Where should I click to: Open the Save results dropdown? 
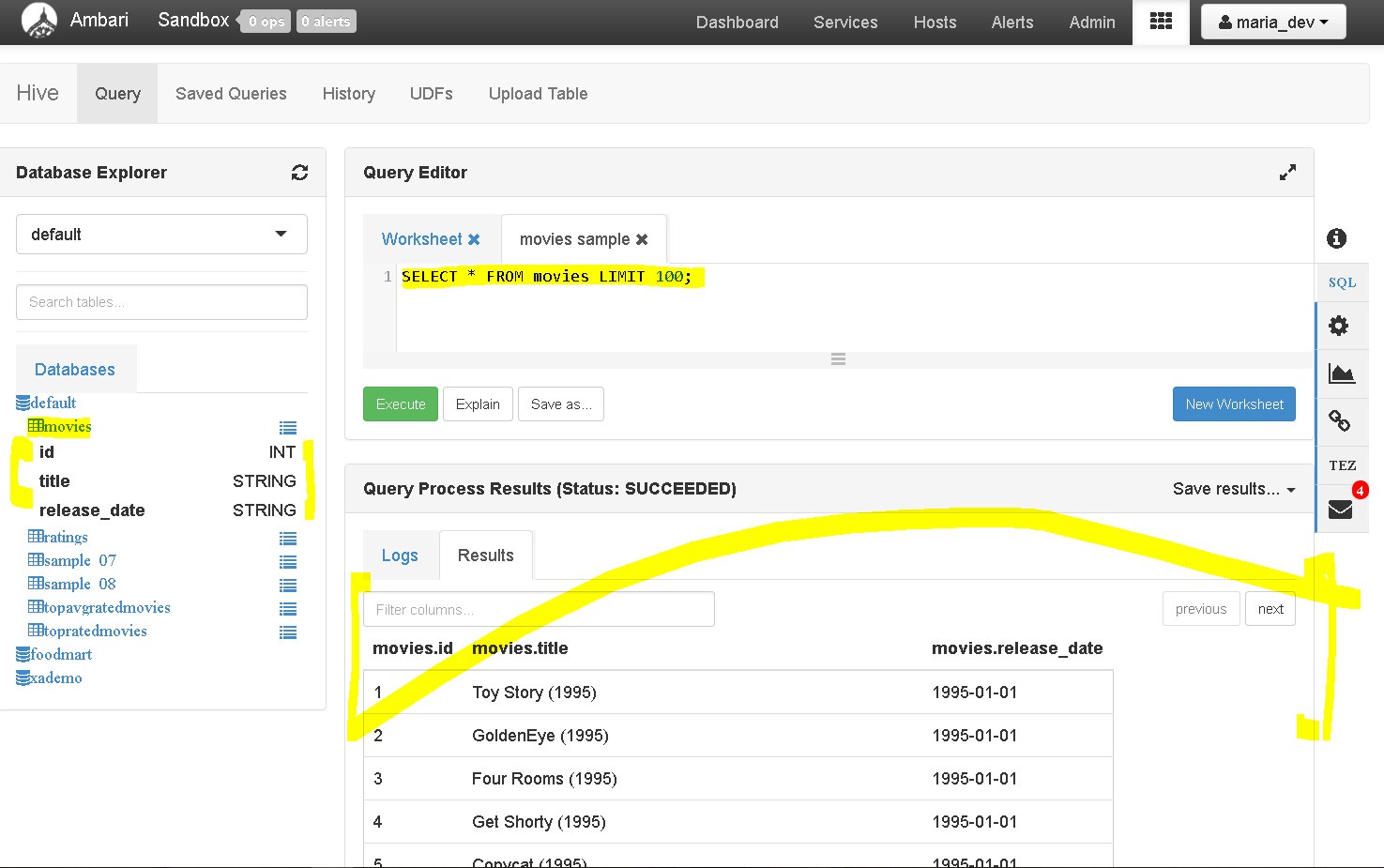click(x=1234, y=489)
